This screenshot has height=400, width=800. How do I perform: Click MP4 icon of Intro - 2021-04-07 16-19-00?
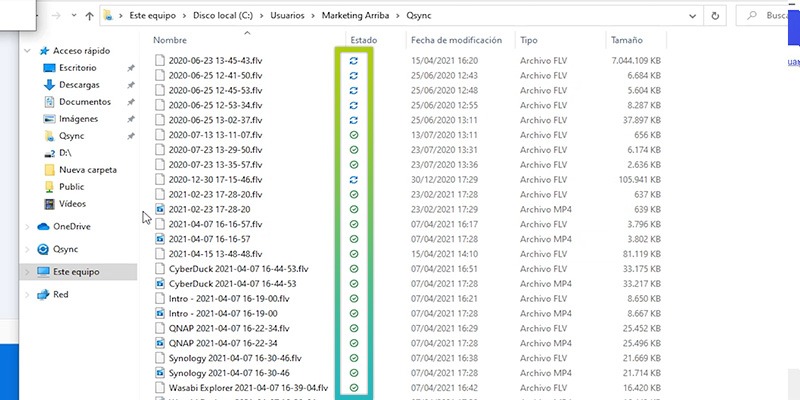[160, 313]
